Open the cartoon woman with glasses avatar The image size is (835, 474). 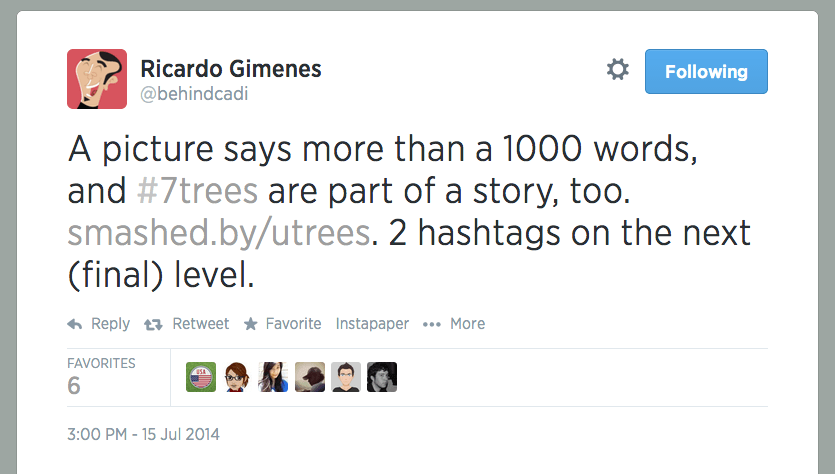point(237,377)
